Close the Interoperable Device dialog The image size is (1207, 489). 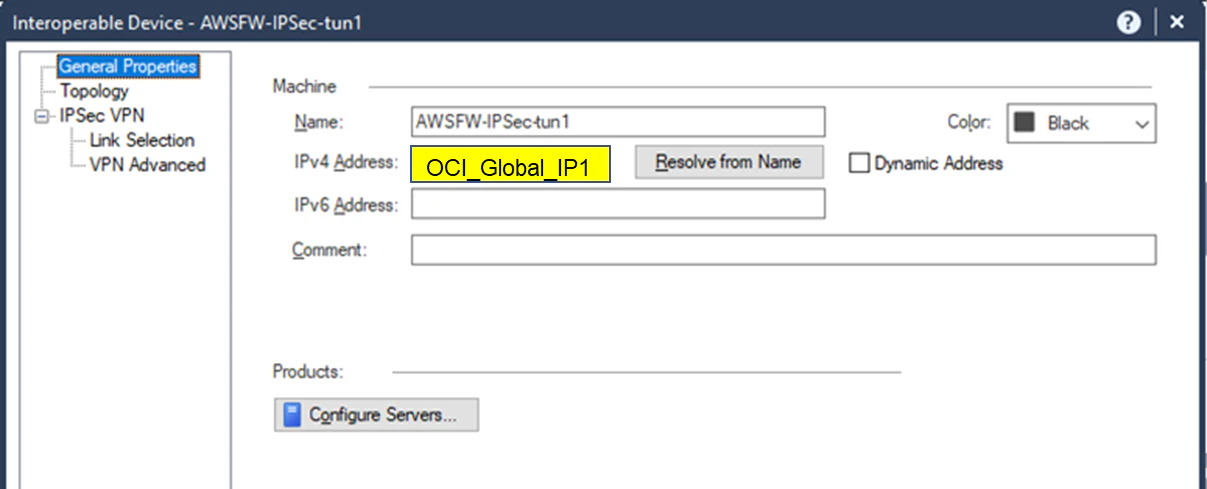pos(1178,22)
